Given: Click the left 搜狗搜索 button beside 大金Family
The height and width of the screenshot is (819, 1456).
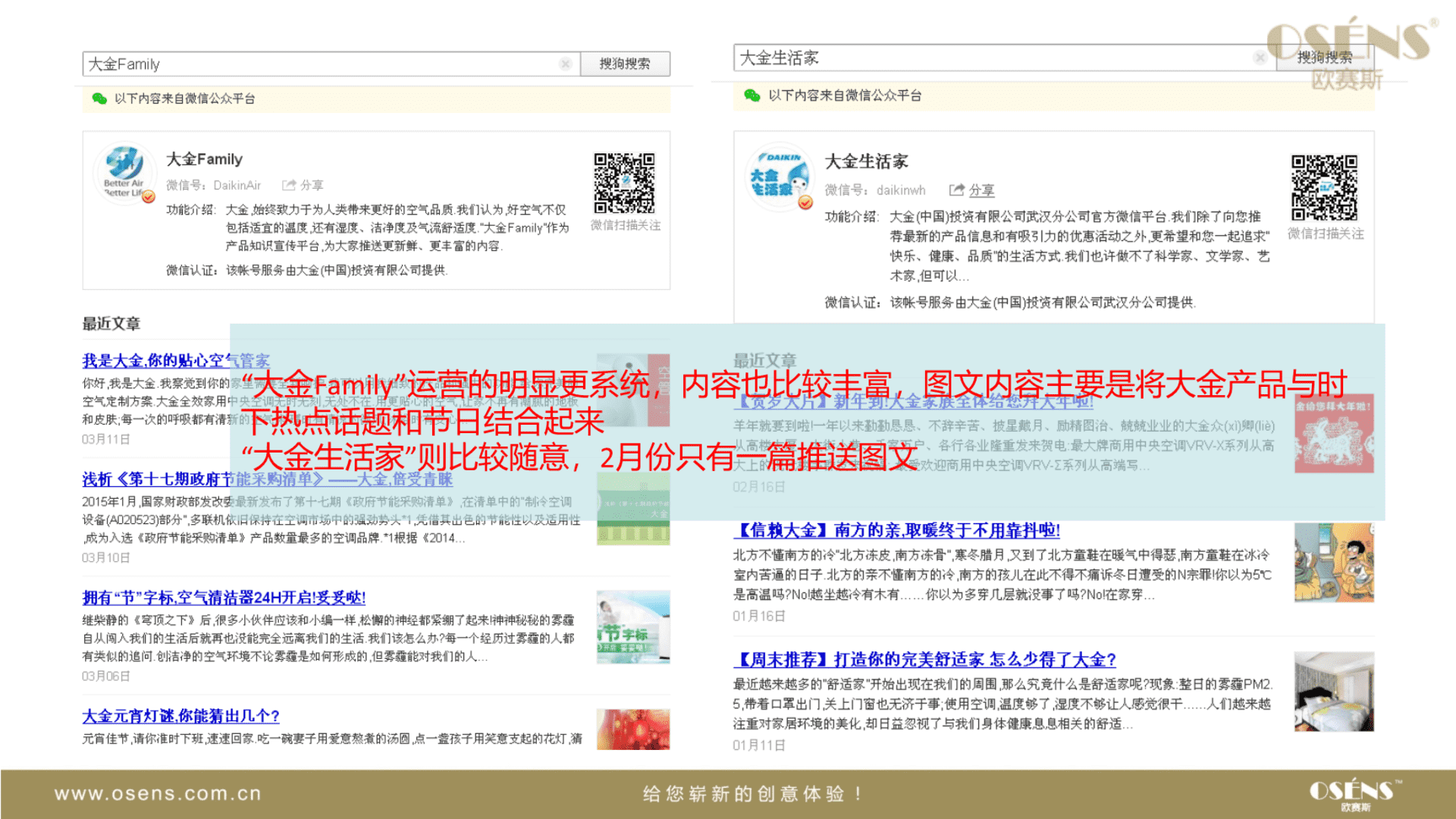Looking at the screenshot, I should point(625,64).
